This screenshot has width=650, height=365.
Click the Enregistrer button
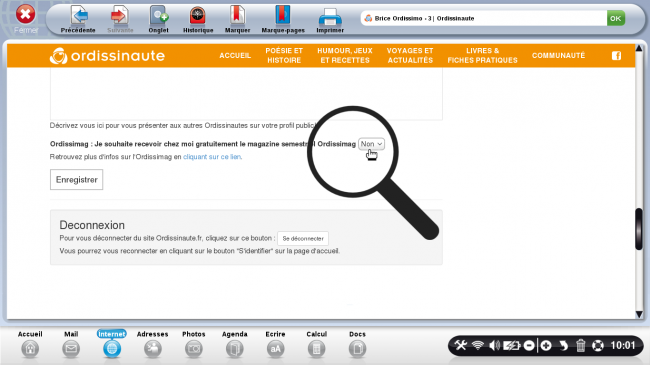pos(77,180)
